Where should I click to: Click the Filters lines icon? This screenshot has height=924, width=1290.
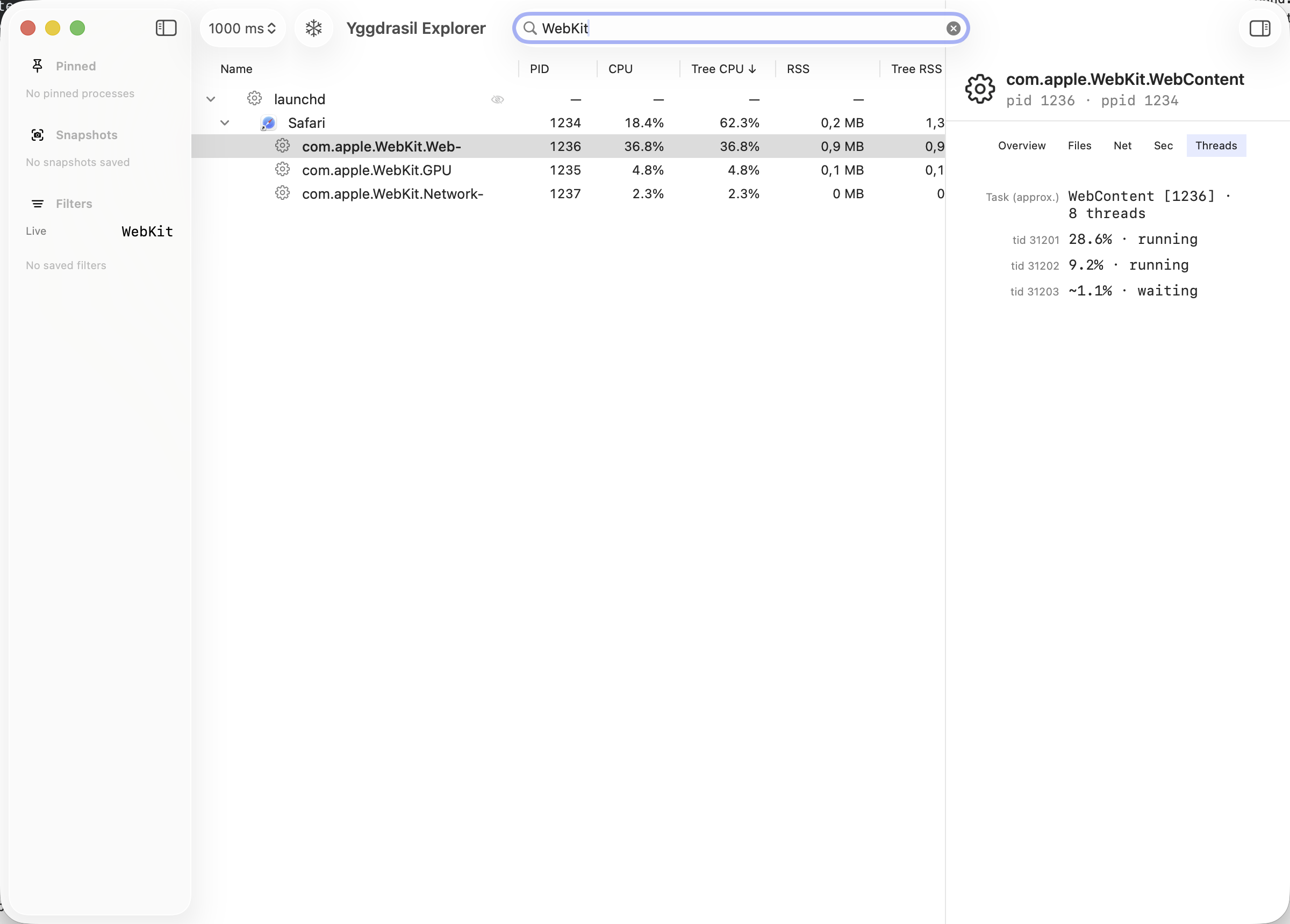pos(38,204)
